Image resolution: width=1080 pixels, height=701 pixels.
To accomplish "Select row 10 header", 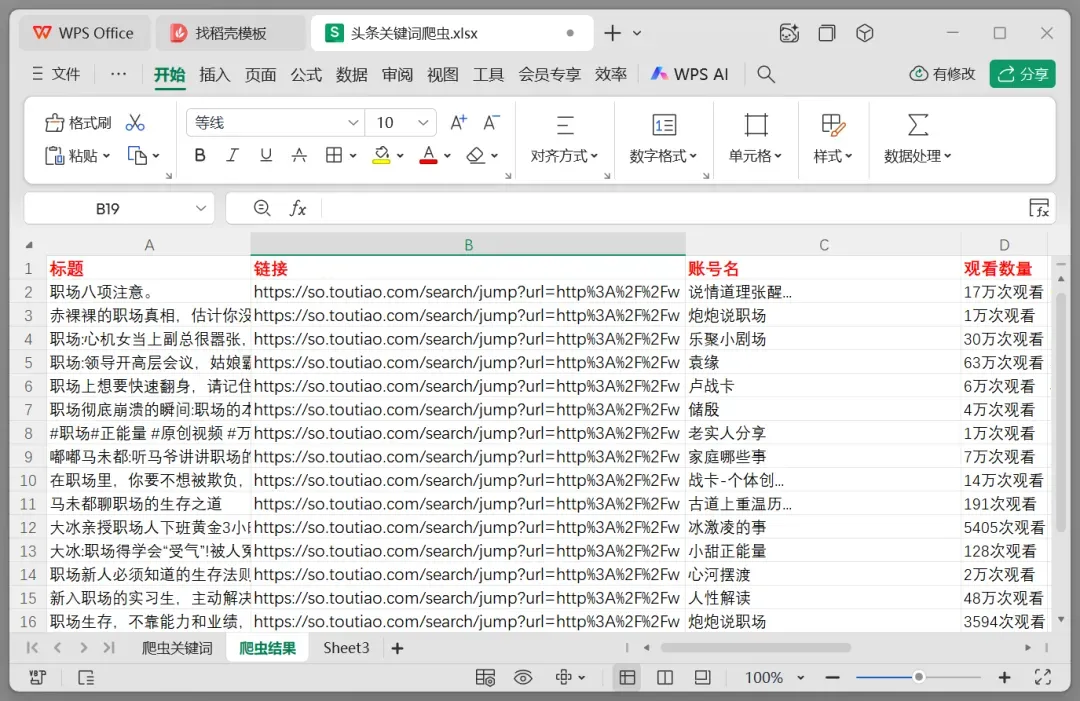I will 28,480.
